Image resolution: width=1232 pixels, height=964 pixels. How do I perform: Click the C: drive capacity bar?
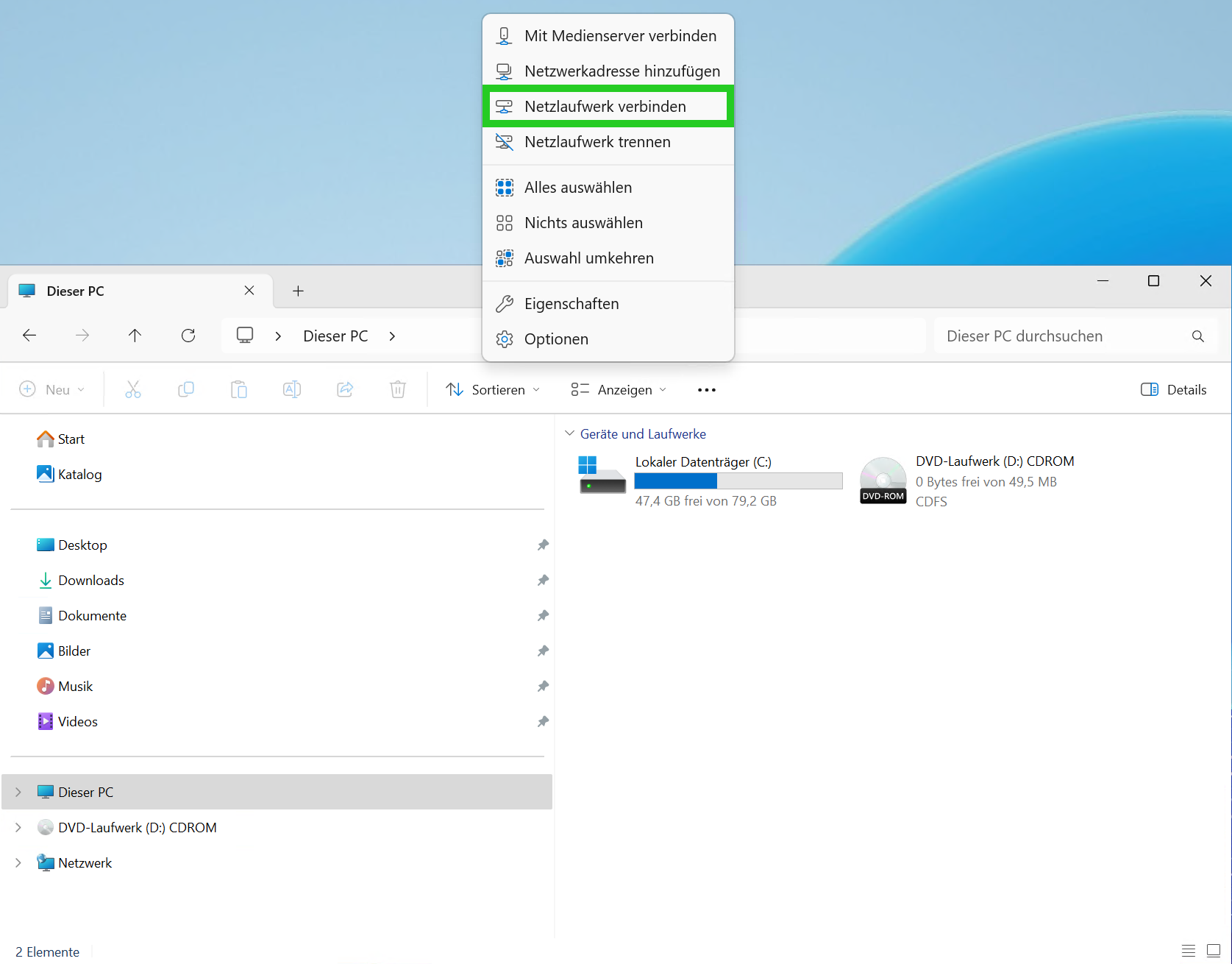coord(738,481)
